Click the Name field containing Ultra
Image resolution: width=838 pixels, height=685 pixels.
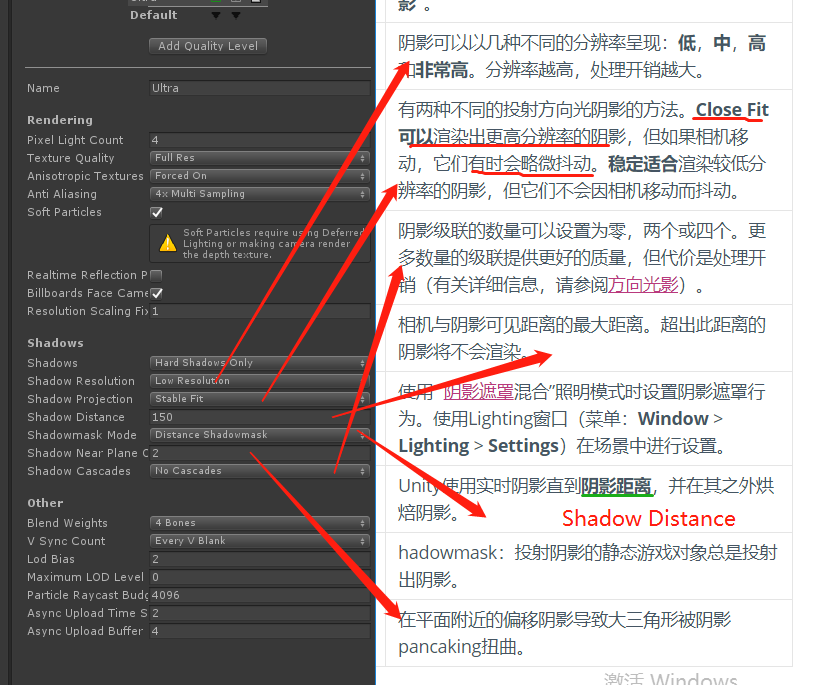[x=260, y=87]
